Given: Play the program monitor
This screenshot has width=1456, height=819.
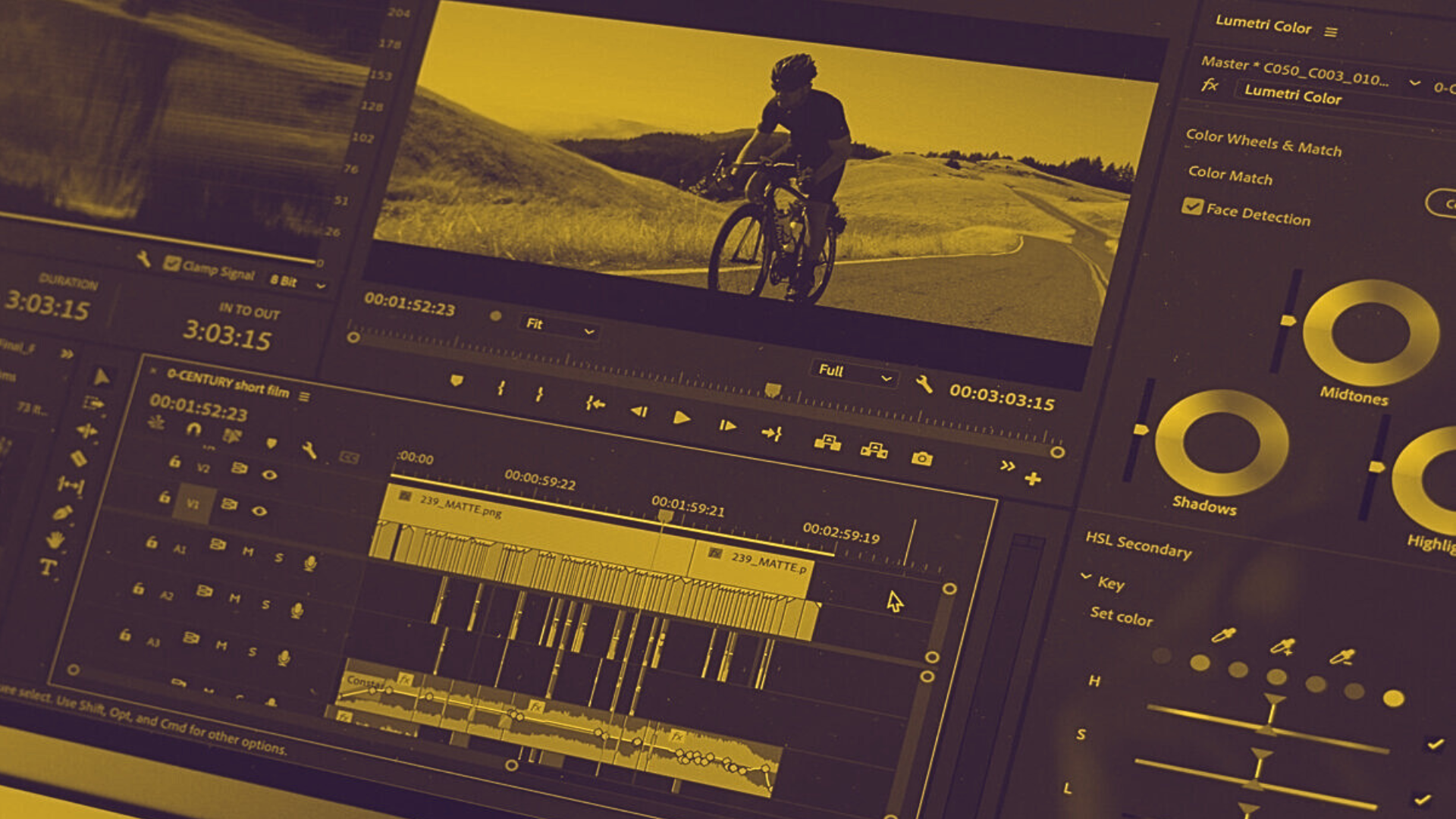Looking at the screenshot, I should tap(681, 418).
